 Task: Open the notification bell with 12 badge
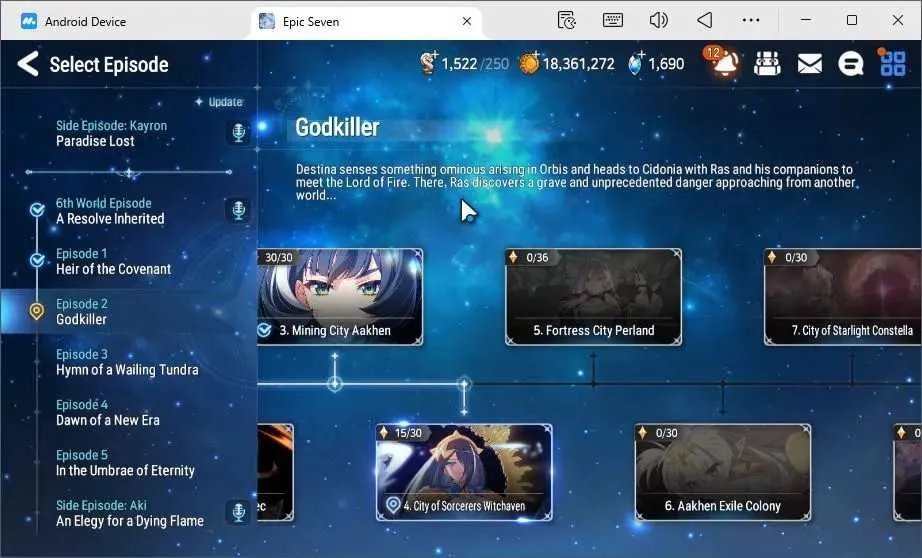click(x=724, y=62)
